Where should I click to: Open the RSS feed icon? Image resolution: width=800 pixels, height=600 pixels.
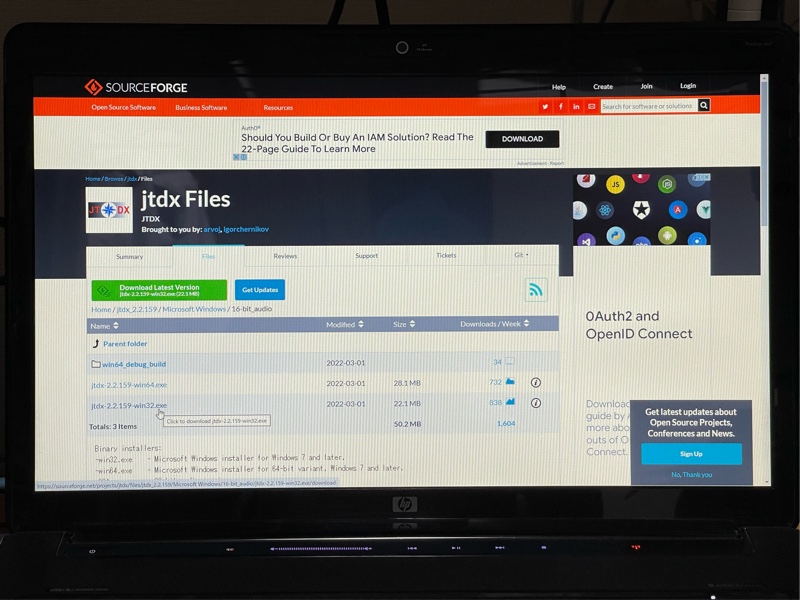(x=536, y=290)
